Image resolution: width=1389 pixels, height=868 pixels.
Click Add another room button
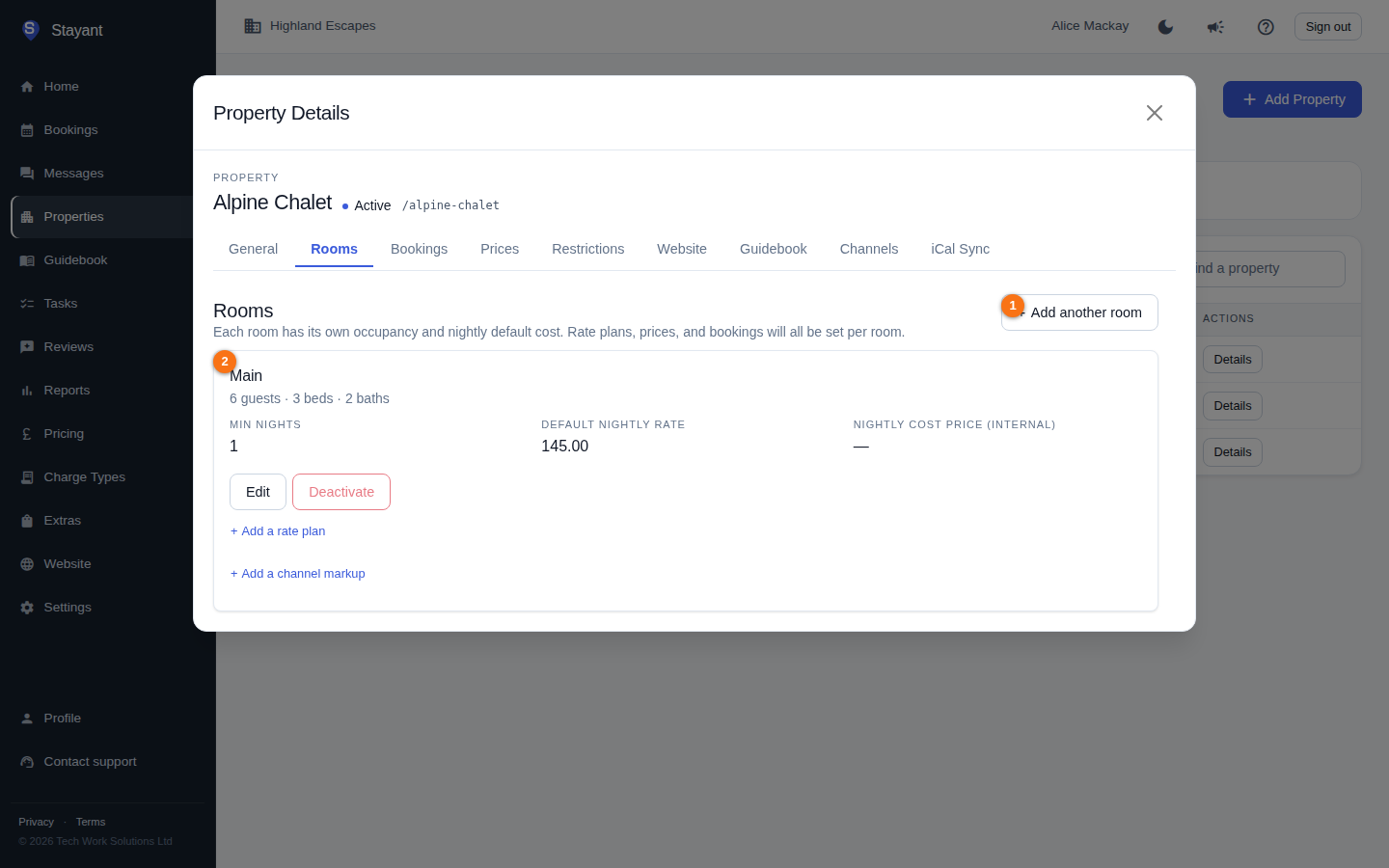pyautogui.click(x=1079, y=312)
